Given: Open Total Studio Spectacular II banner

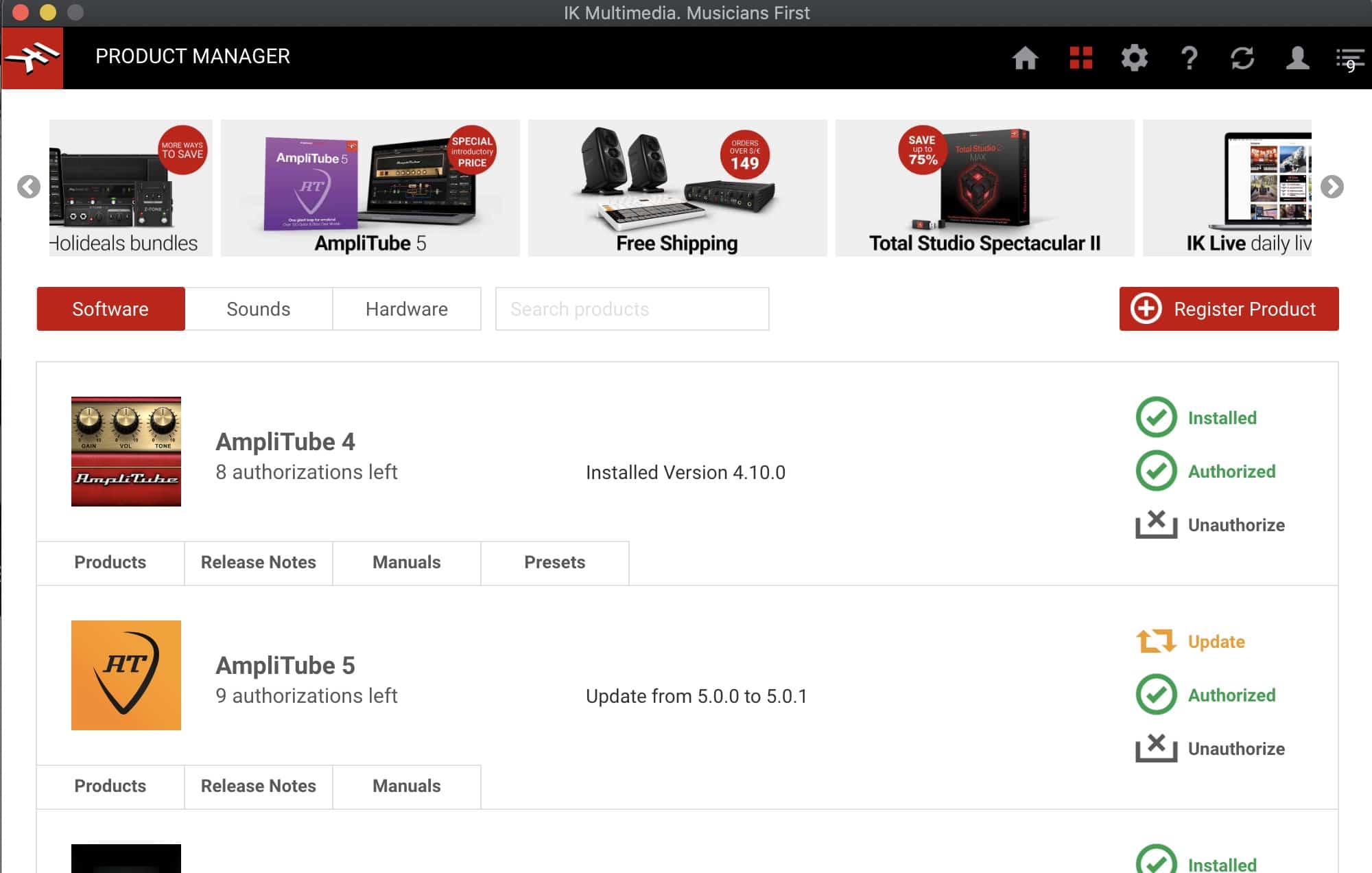Looking at the screenshot, I should [x=985, y=188].
